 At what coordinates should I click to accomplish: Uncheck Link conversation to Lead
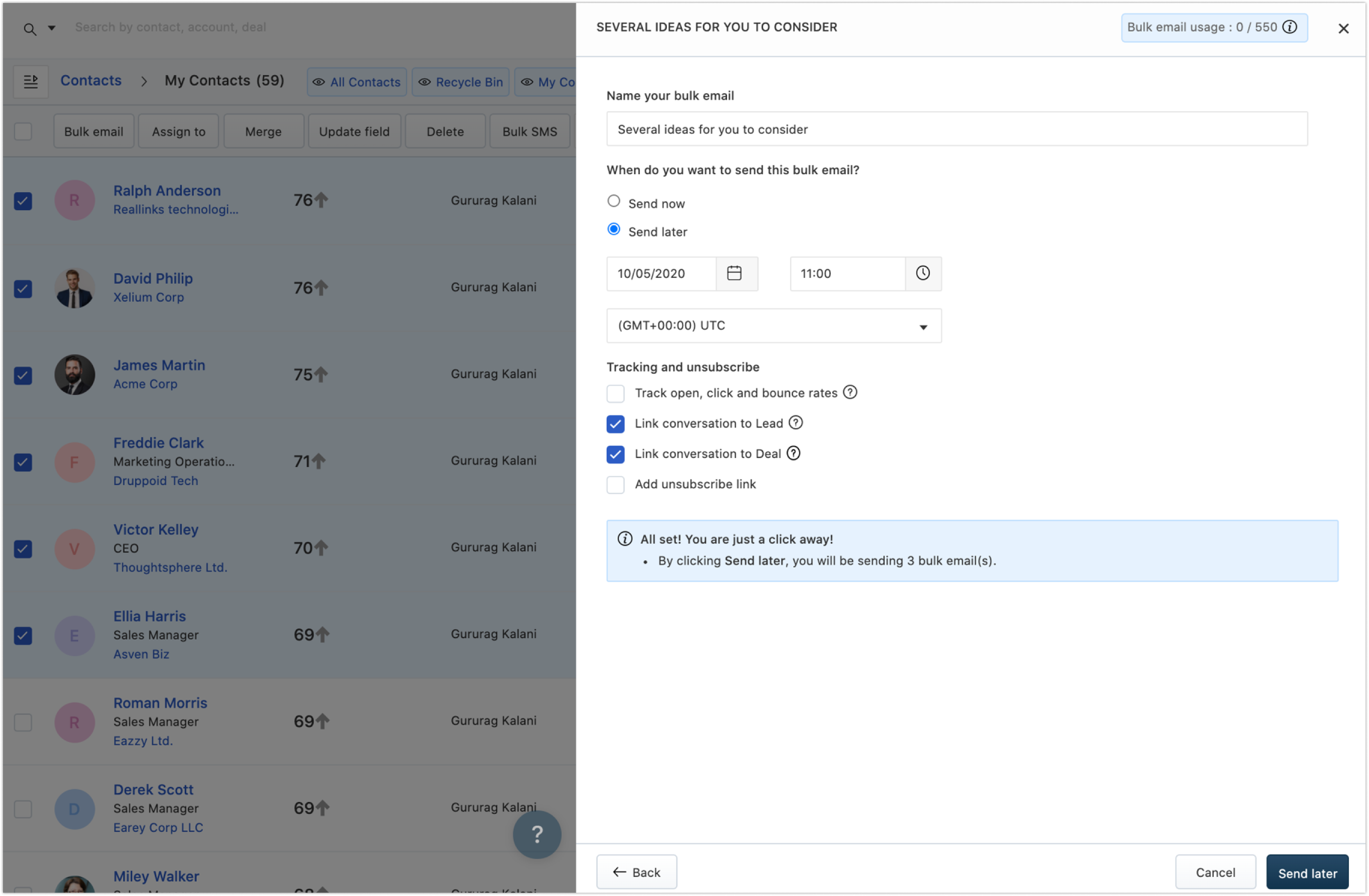click(x=615, y=424)
